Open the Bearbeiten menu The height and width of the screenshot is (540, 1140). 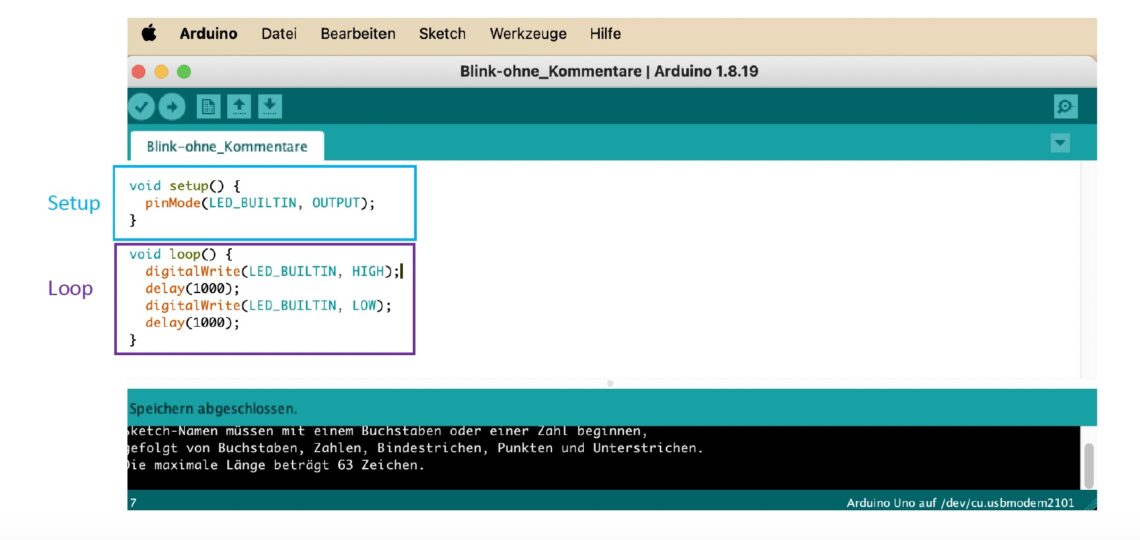pos(357,34)
